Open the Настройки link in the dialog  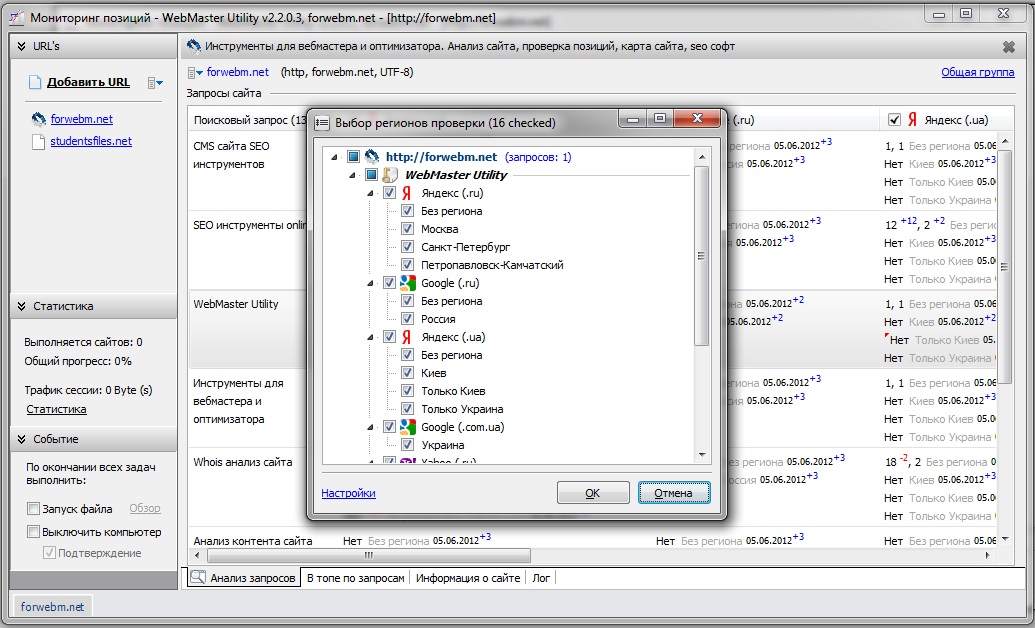point(348,493)
